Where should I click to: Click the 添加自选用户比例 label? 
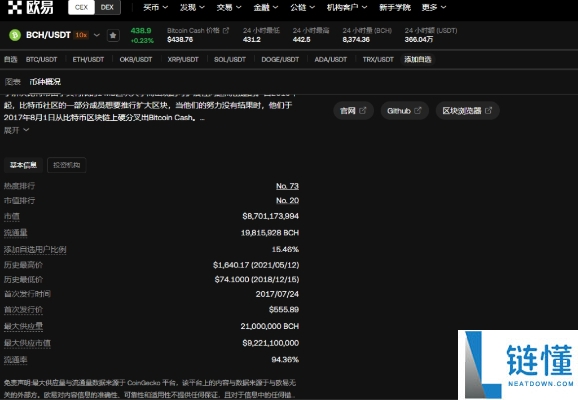[35, 250]
